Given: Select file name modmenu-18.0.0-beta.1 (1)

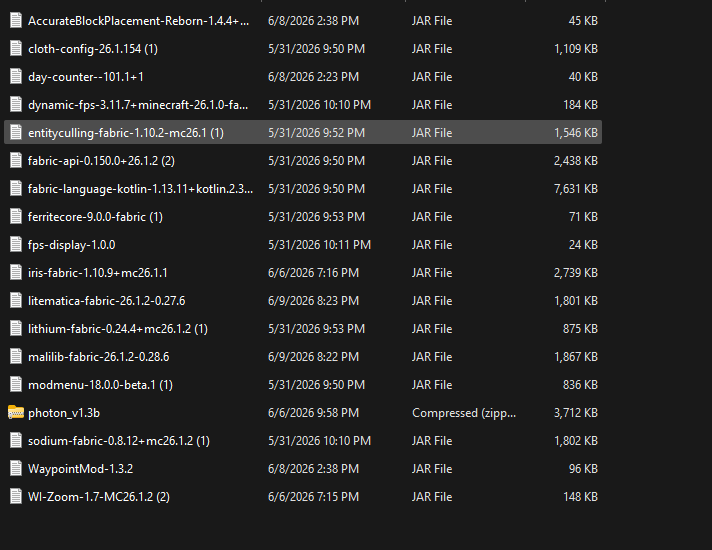Looking at the screenshot, I should pos(100,385).
